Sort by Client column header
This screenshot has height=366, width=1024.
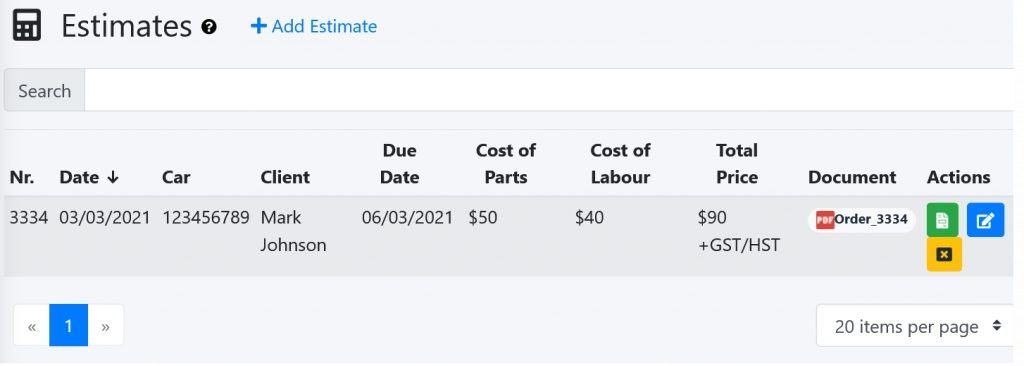point(285,177)
